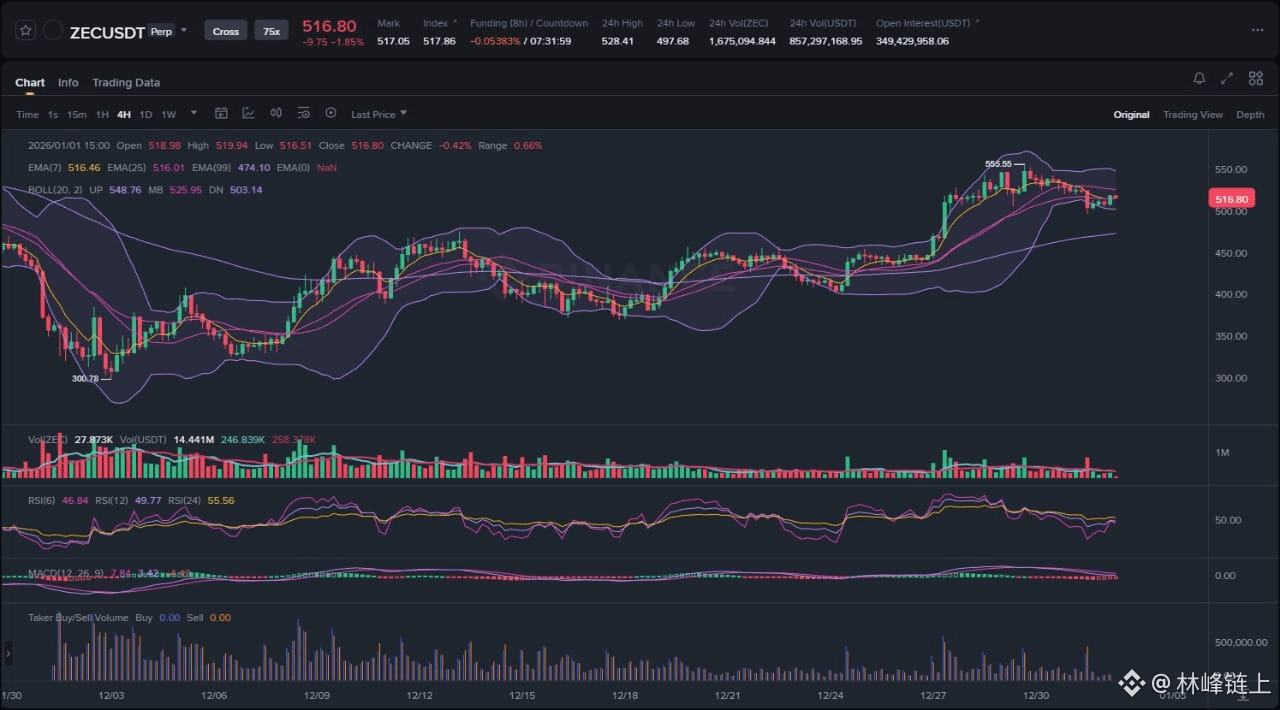The height and width of the screenshot is (710, 1280).
Task: Select the 15m interval
Action: (x=77, y=115)
